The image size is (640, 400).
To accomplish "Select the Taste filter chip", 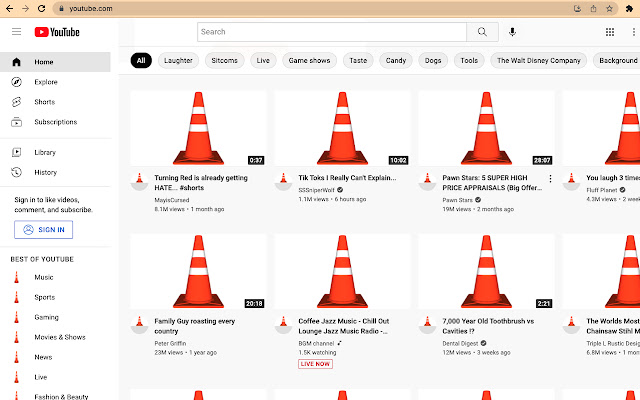I will coord(358,60).
